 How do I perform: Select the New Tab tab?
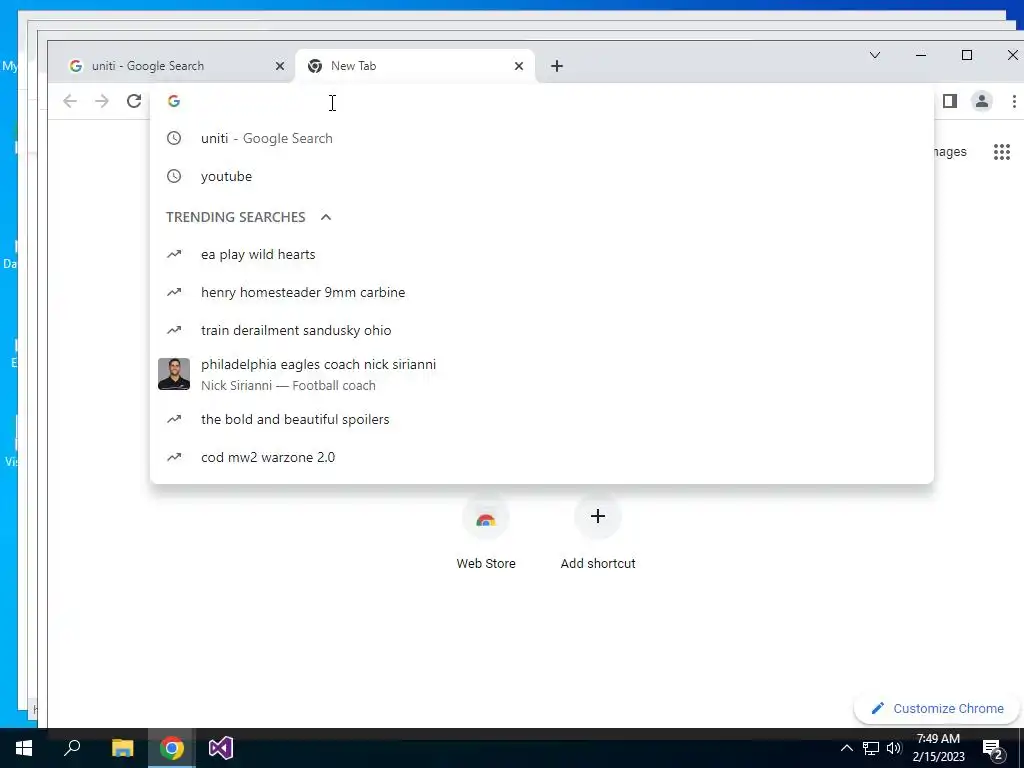[x=415, y=66]
